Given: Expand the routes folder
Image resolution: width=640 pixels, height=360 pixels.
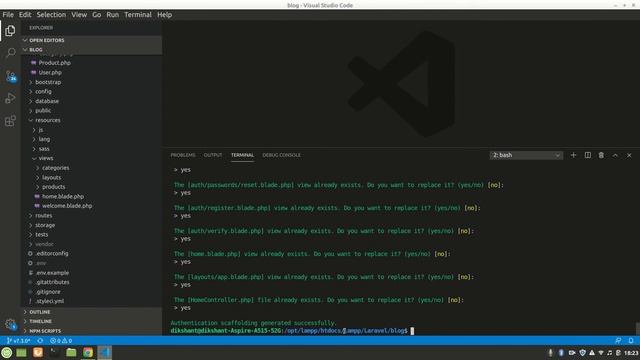Looking at the screenshot, I should (43, 216).
